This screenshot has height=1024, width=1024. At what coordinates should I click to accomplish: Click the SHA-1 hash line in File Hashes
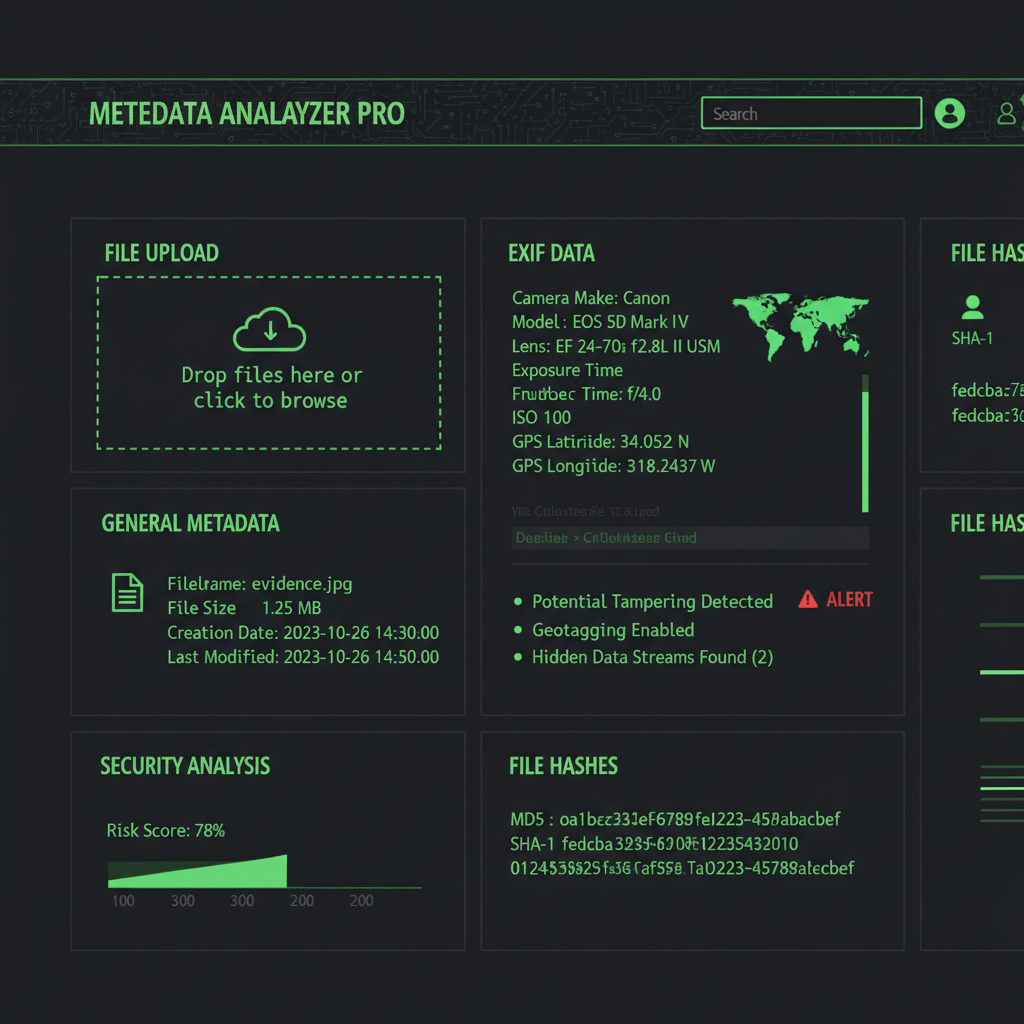click(654, 844)
